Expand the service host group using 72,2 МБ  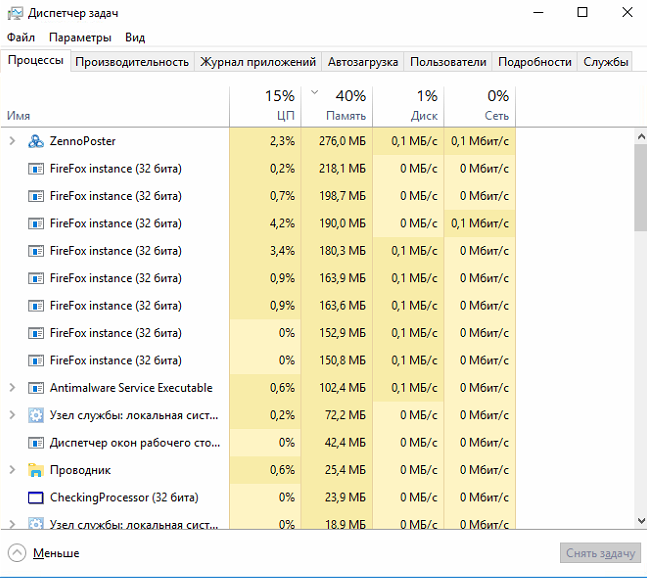12,415
